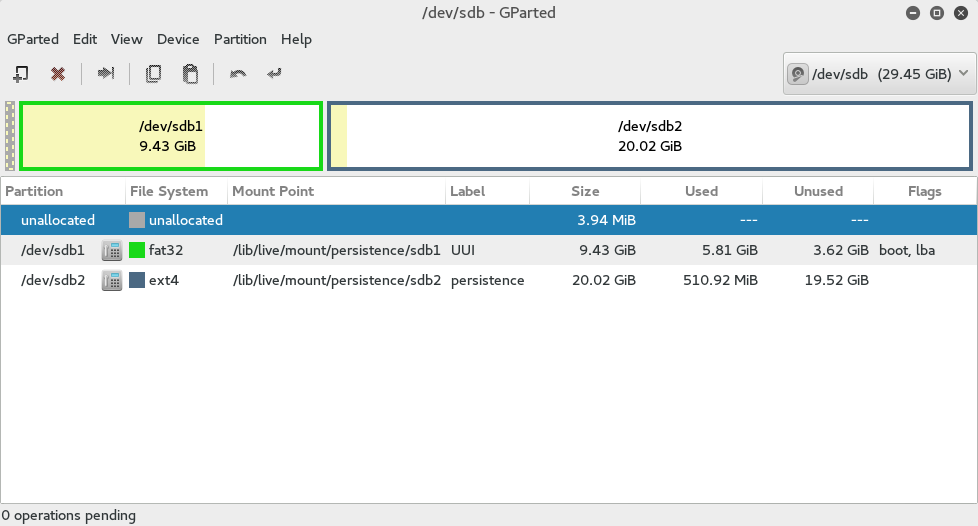The height and width of the screenshot is (526, 978).
Task: Select the /dev/sdb2 block in disk map
Action: (x=650, y=136)
